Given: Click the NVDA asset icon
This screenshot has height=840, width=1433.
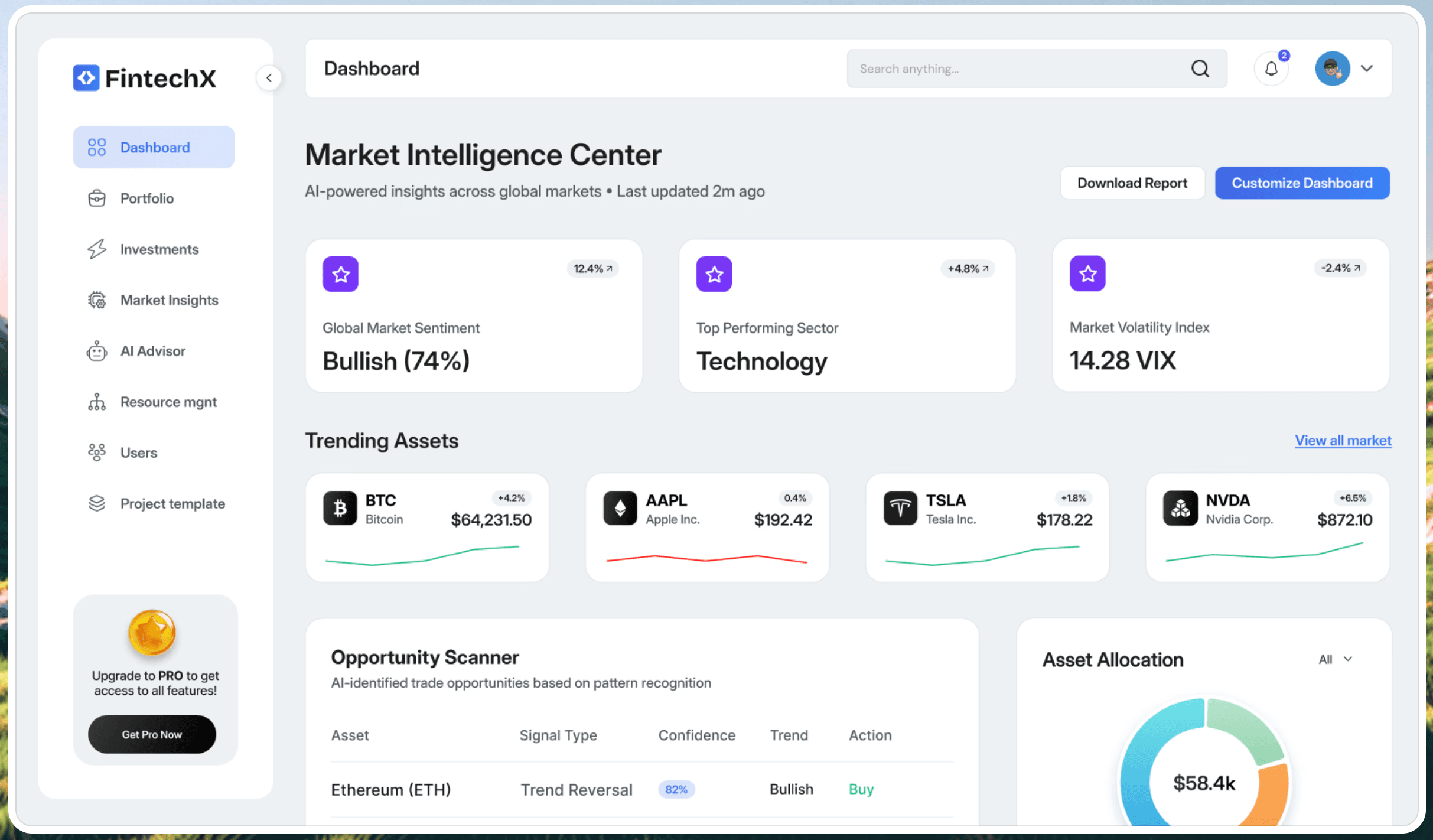Looking at the screenshot, I should click(1180, 508).
